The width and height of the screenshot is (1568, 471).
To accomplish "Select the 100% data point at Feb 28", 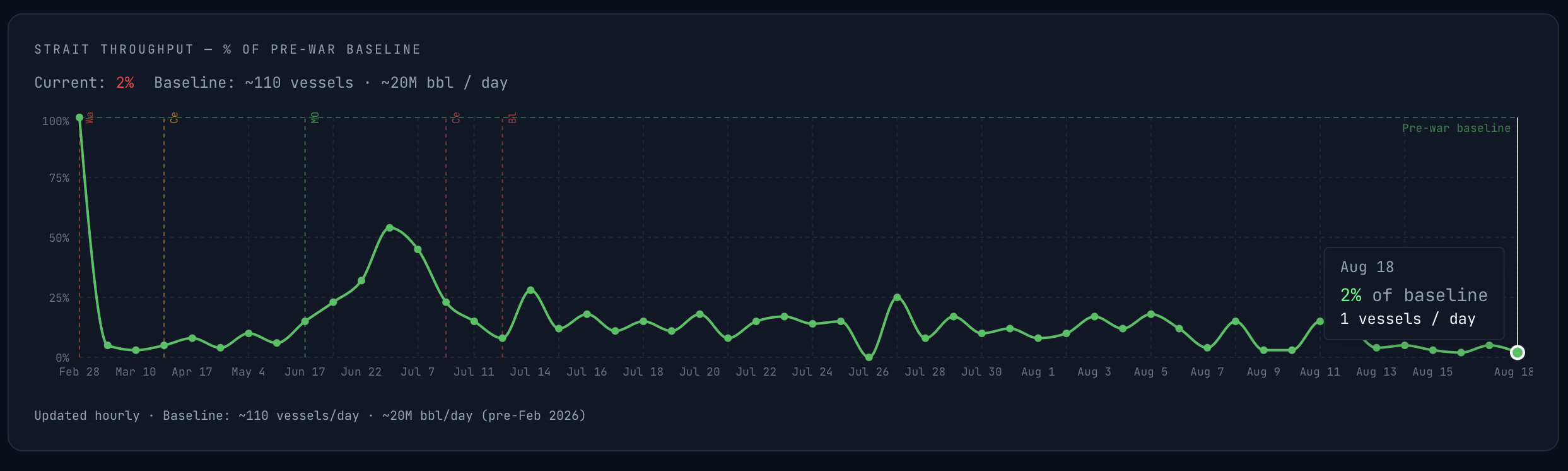I will click(79, 117).
